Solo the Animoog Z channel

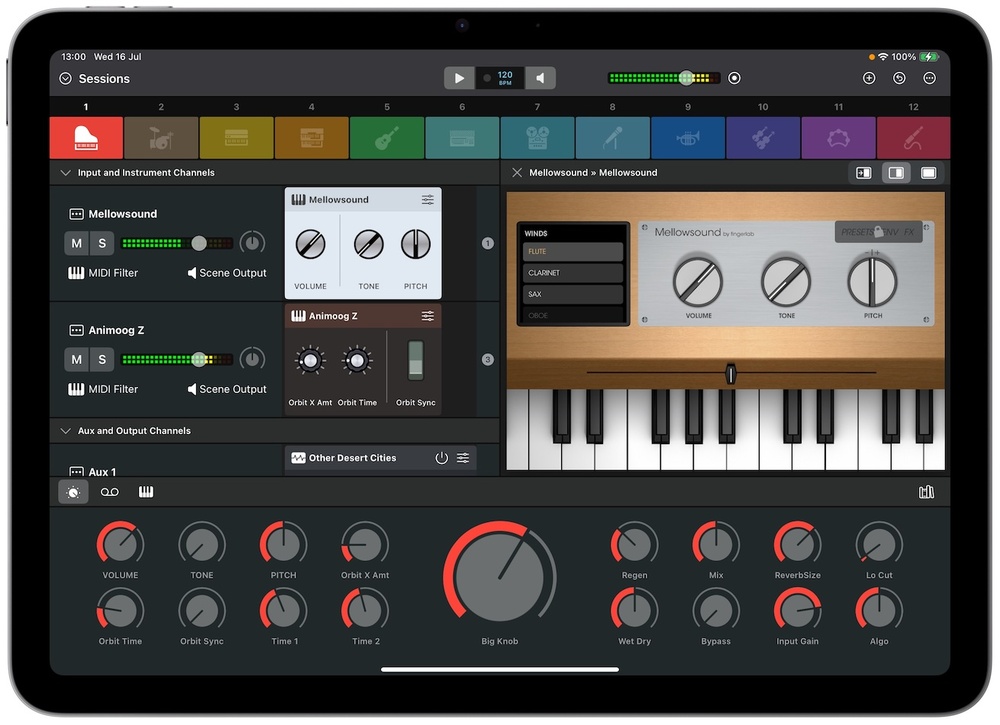point(102,359)
